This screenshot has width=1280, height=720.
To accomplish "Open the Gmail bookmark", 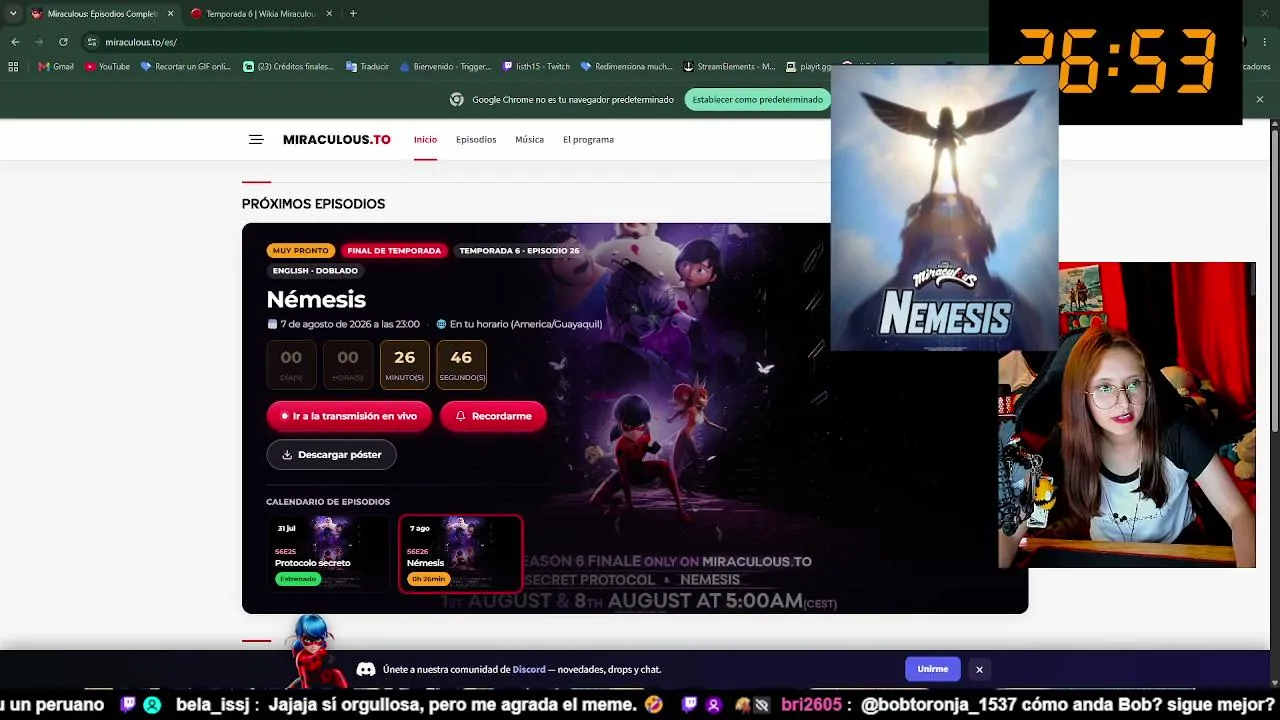I will coord(56,67).
